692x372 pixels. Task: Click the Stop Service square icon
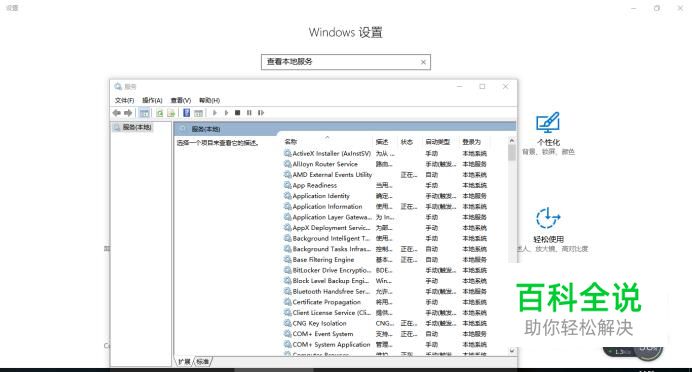click(x=237, y=113)
